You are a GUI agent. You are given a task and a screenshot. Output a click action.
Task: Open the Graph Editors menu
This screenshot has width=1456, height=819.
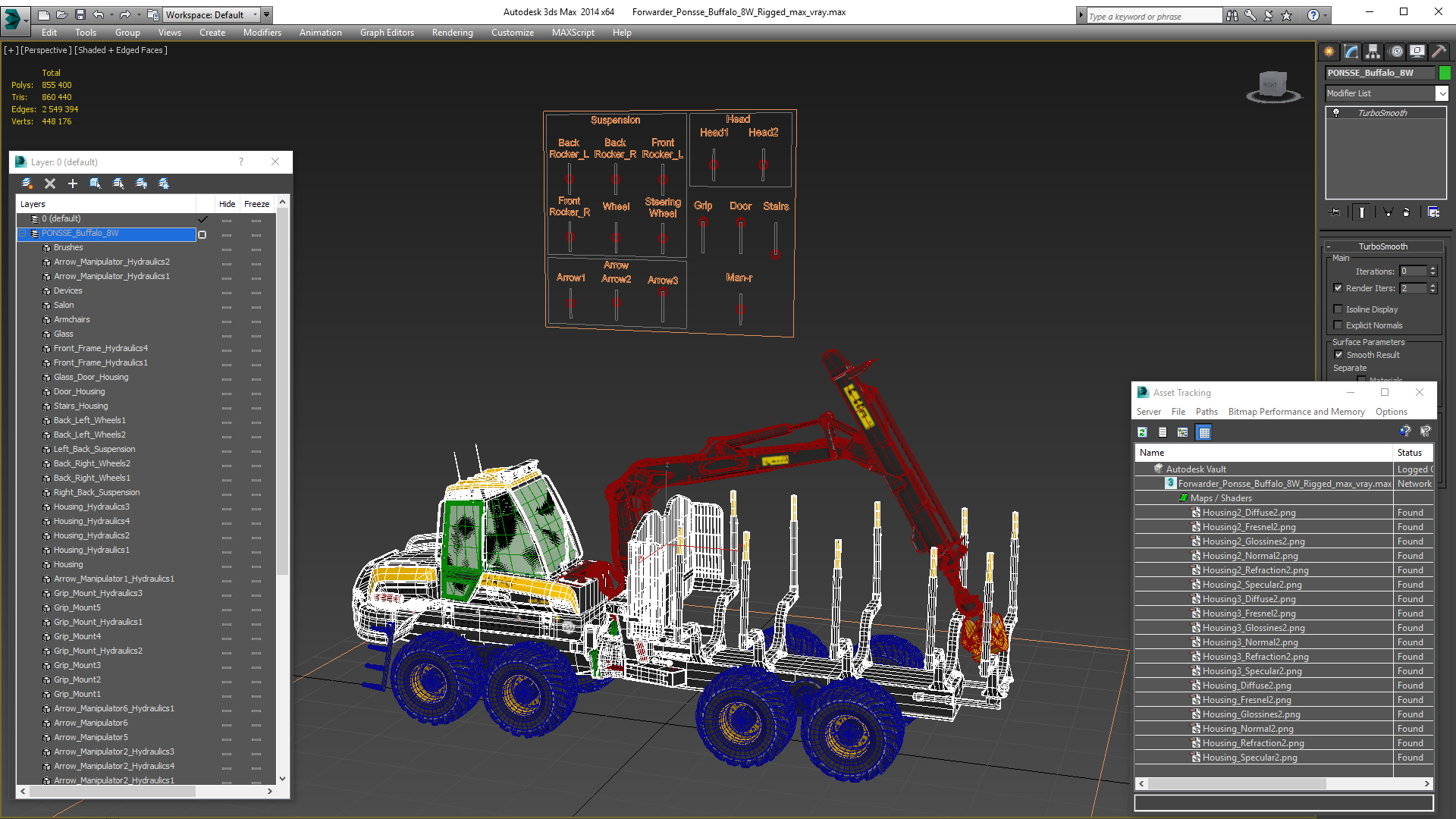point(387,33)
